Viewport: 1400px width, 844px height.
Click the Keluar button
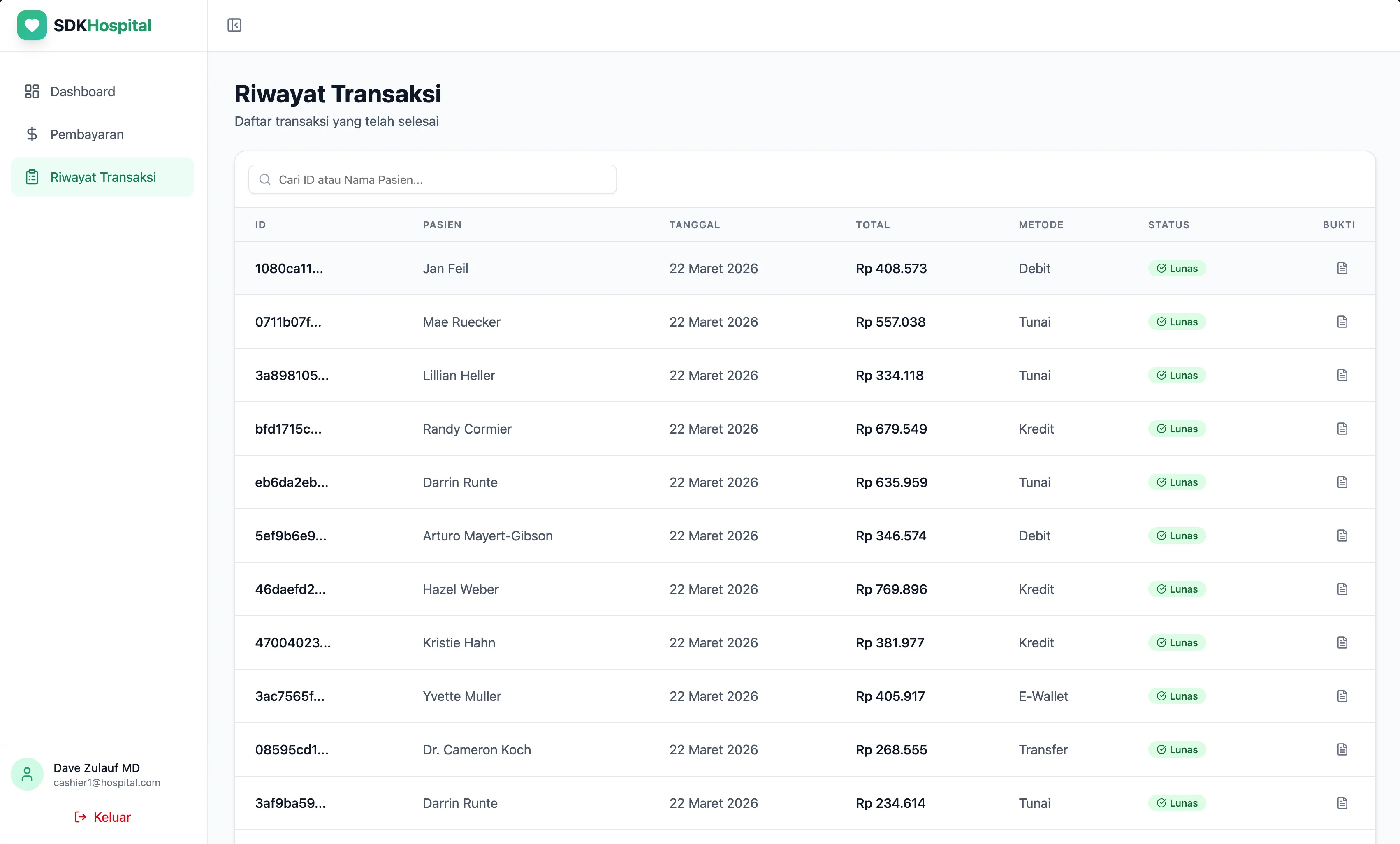coord(102,817)
